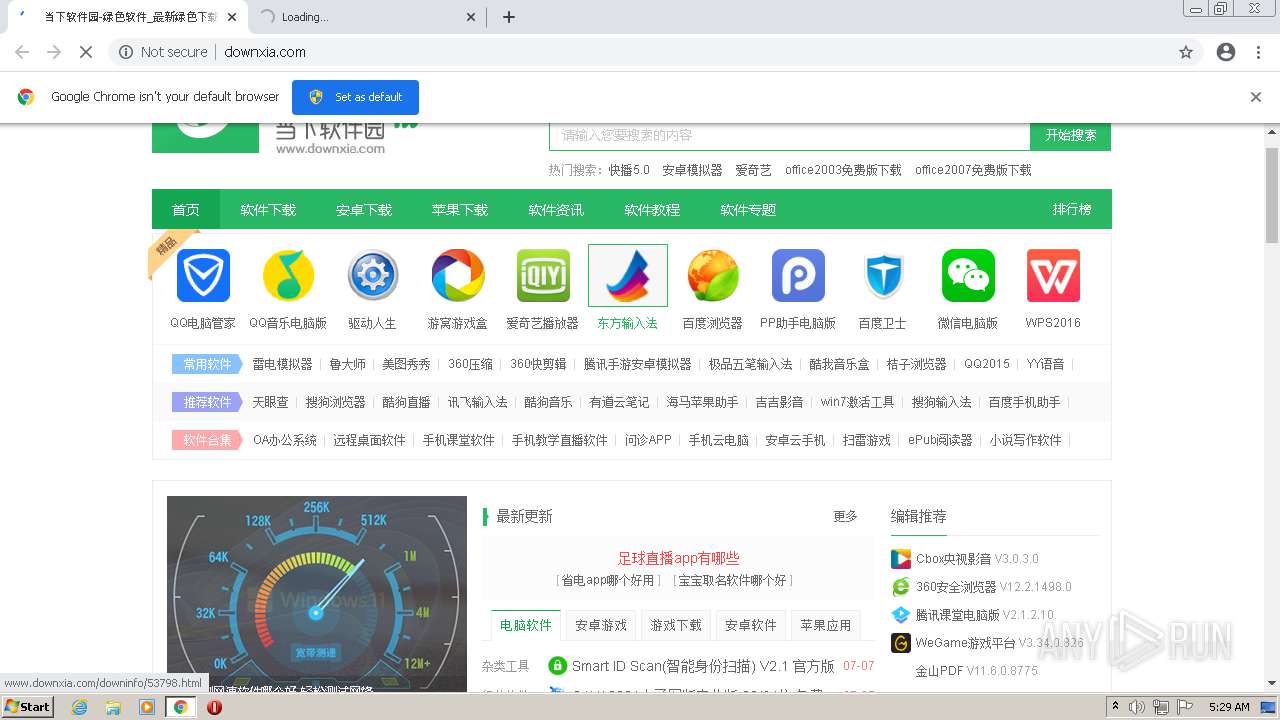Open the 软件下载 navigation item
The width and height of the screenshot is (1280, 720).
click(x=268, y=210)
